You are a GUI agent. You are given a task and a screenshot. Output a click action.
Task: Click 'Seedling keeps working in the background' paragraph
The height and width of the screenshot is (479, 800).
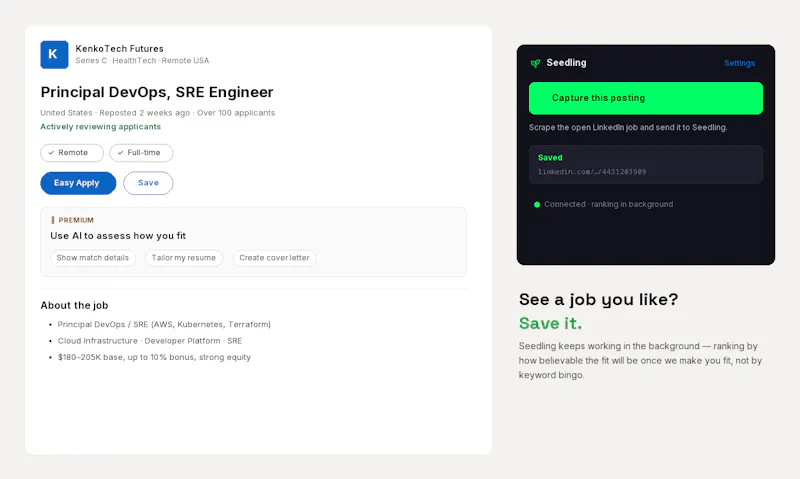point(640,360)
